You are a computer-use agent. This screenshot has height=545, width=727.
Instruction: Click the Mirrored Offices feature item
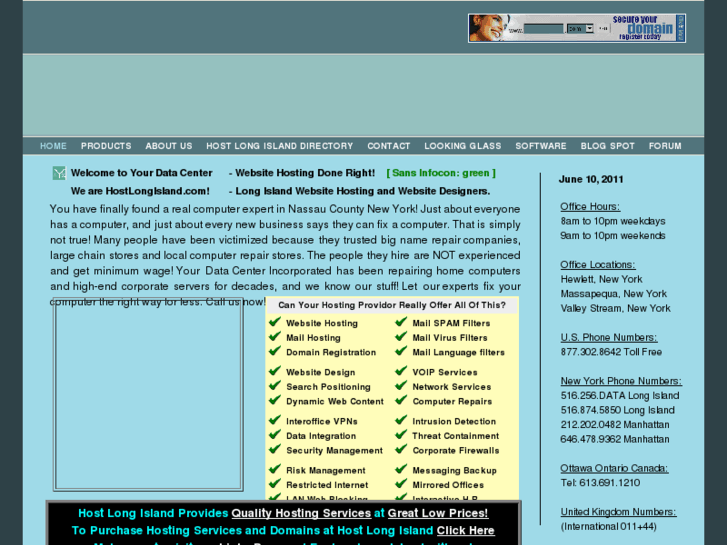click(448, 485)
